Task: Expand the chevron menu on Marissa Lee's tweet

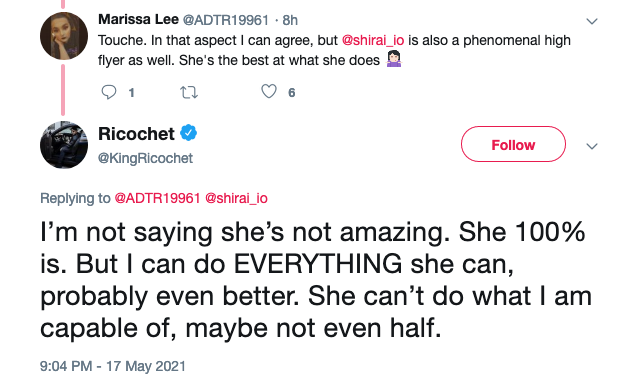Action: pos(592,21)
